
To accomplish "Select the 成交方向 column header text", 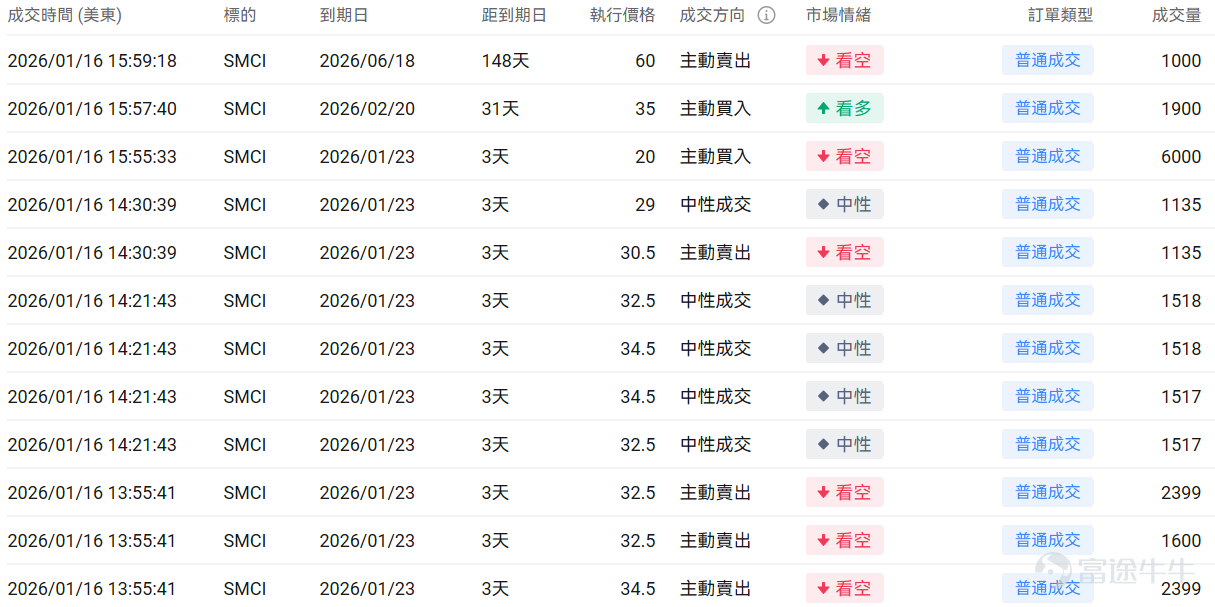I will pos(712,15).
